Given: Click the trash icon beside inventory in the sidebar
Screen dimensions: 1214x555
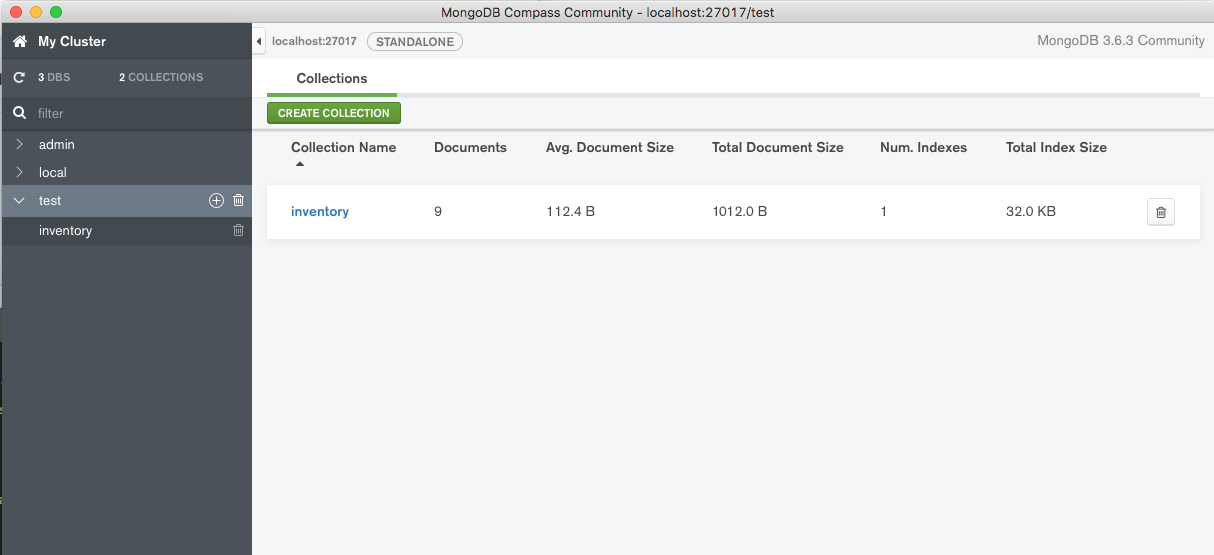Looking at the screenshot, I should 238,230.
